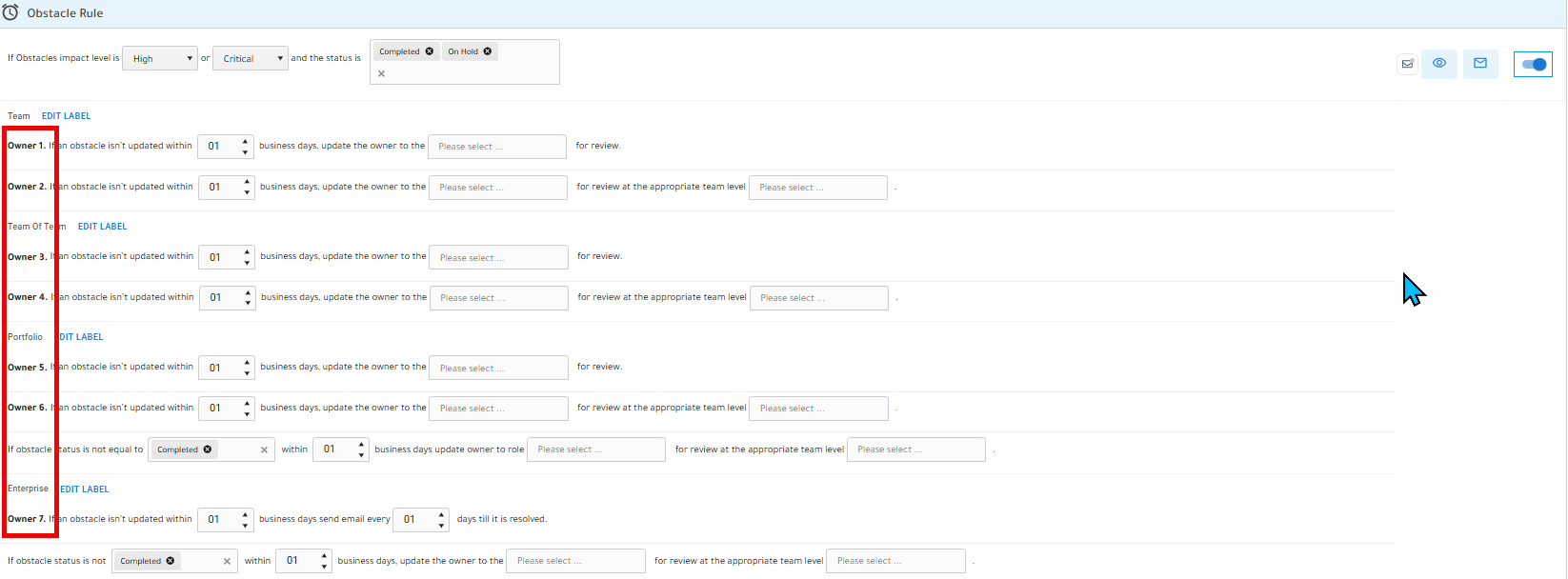Remove the Completed tag from top status
Image resolution: width=1568 pixels, height=579 pixels.
430,51
